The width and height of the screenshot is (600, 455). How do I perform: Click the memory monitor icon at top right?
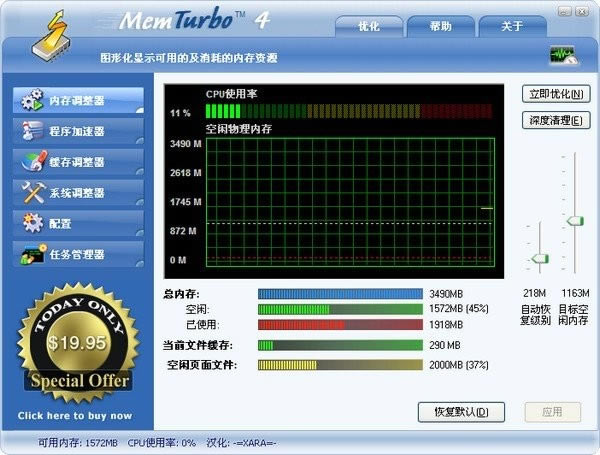563,56
